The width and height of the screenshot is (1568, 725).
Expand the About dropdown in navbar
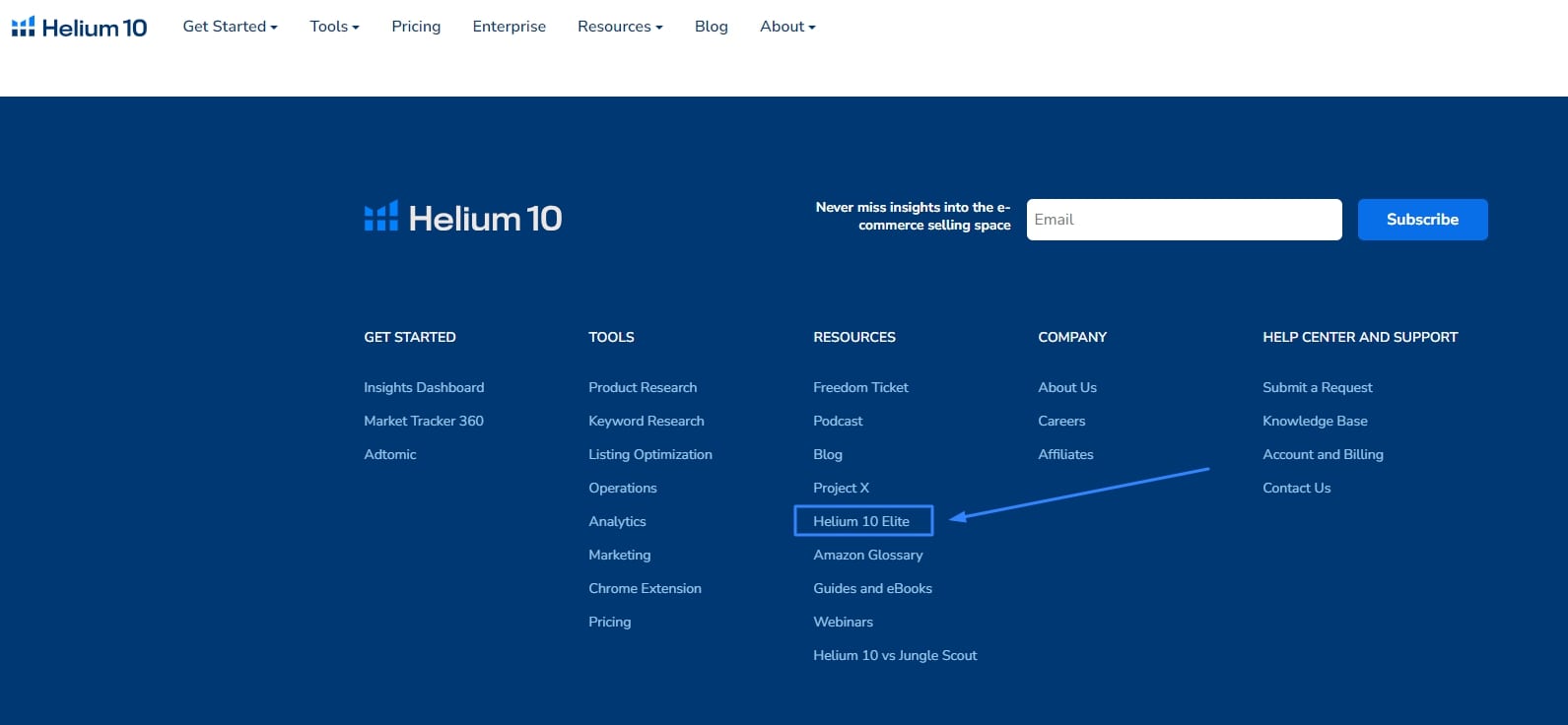click(787, 27)
